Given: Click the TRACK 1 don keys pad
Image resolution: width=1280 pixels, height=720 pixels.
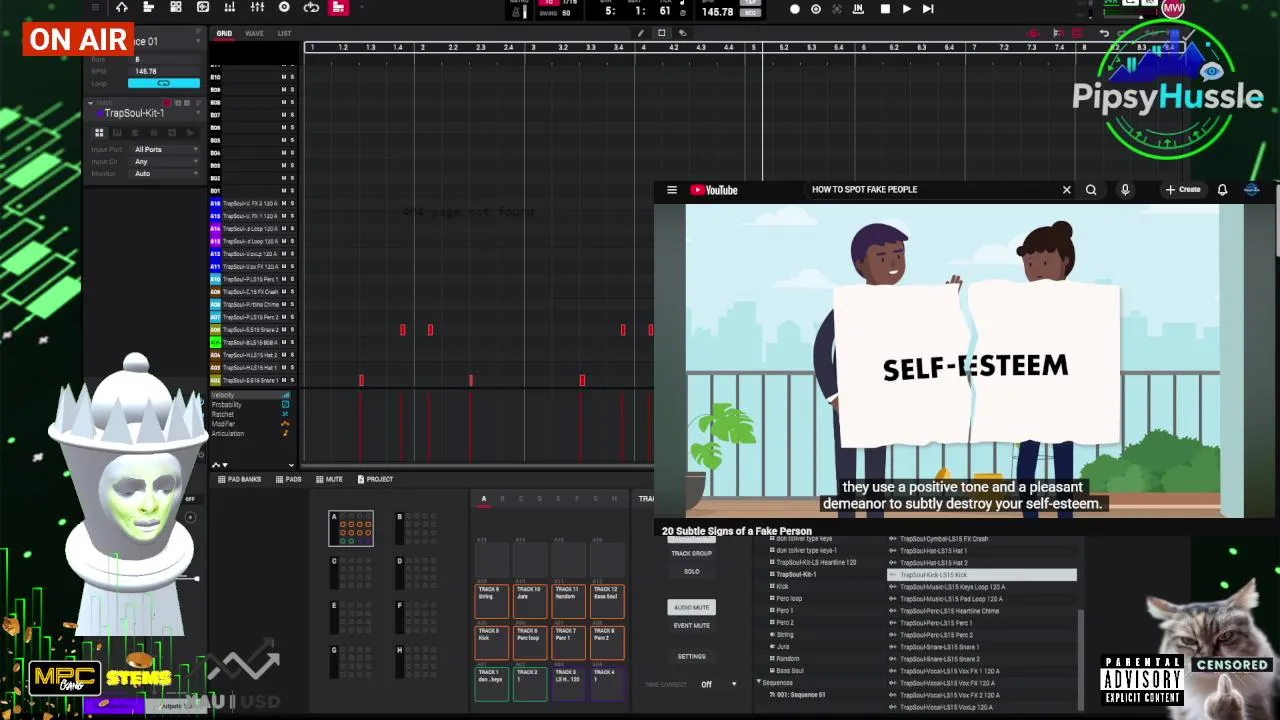Looking at the screenshot, I should click(x=491, y=684).
